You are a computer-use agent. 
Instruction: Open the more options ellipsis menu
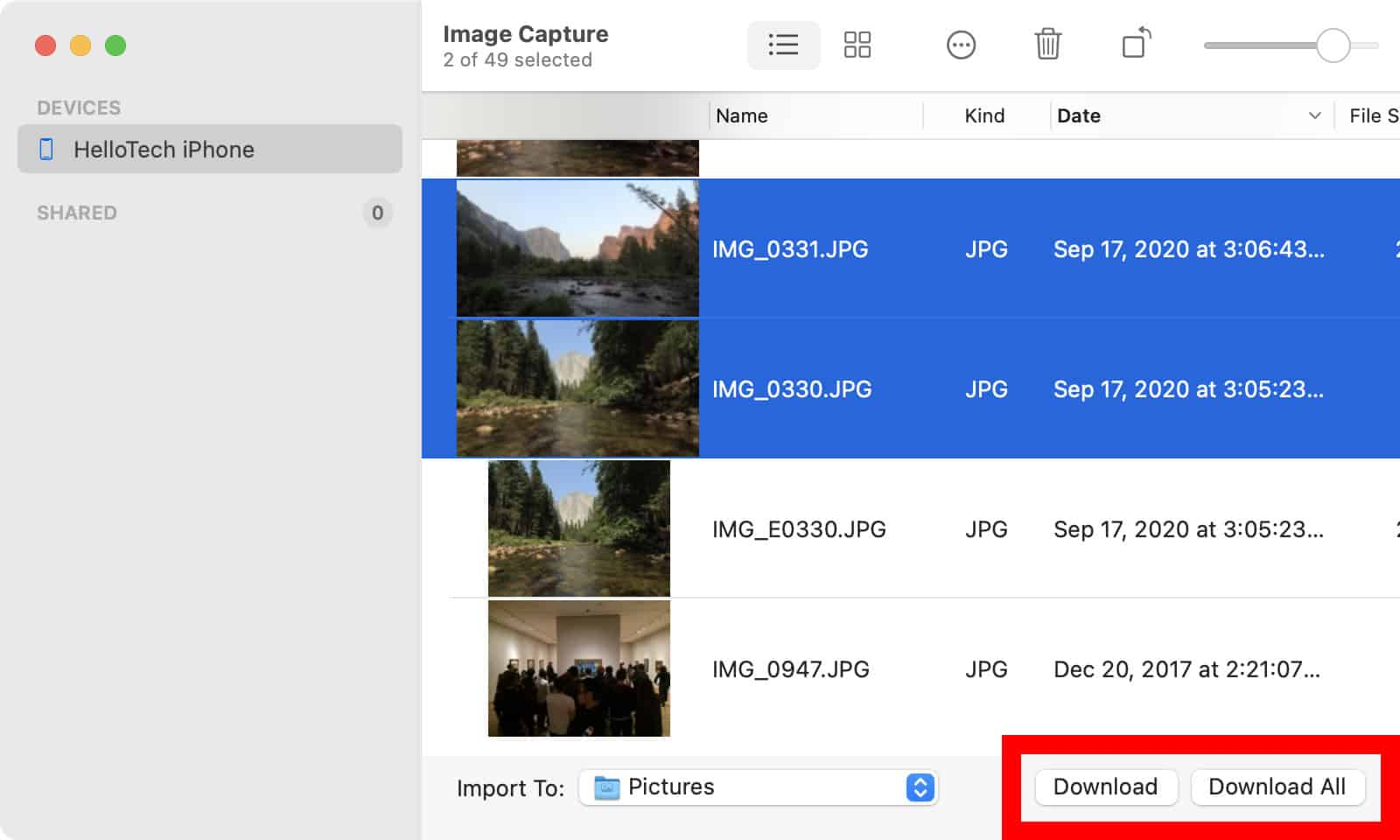point(961,45)
